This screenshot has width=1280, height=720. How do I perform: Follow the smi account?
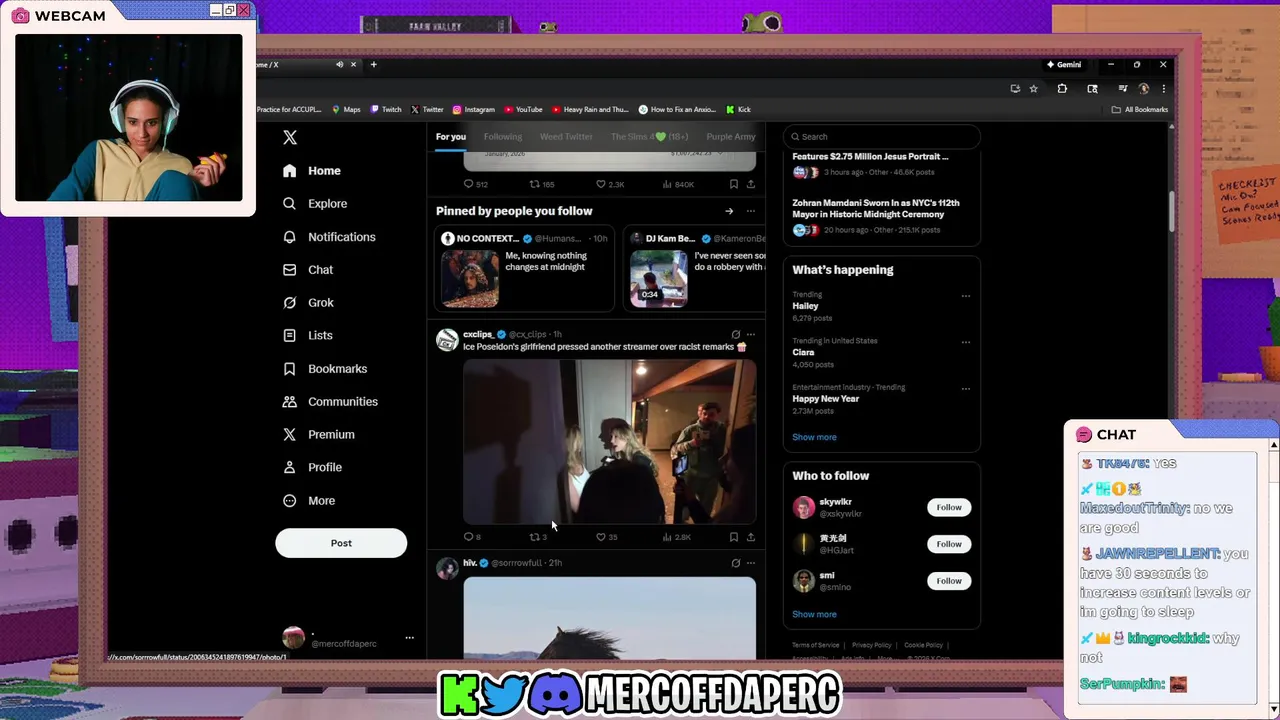[x=949, y=581]
